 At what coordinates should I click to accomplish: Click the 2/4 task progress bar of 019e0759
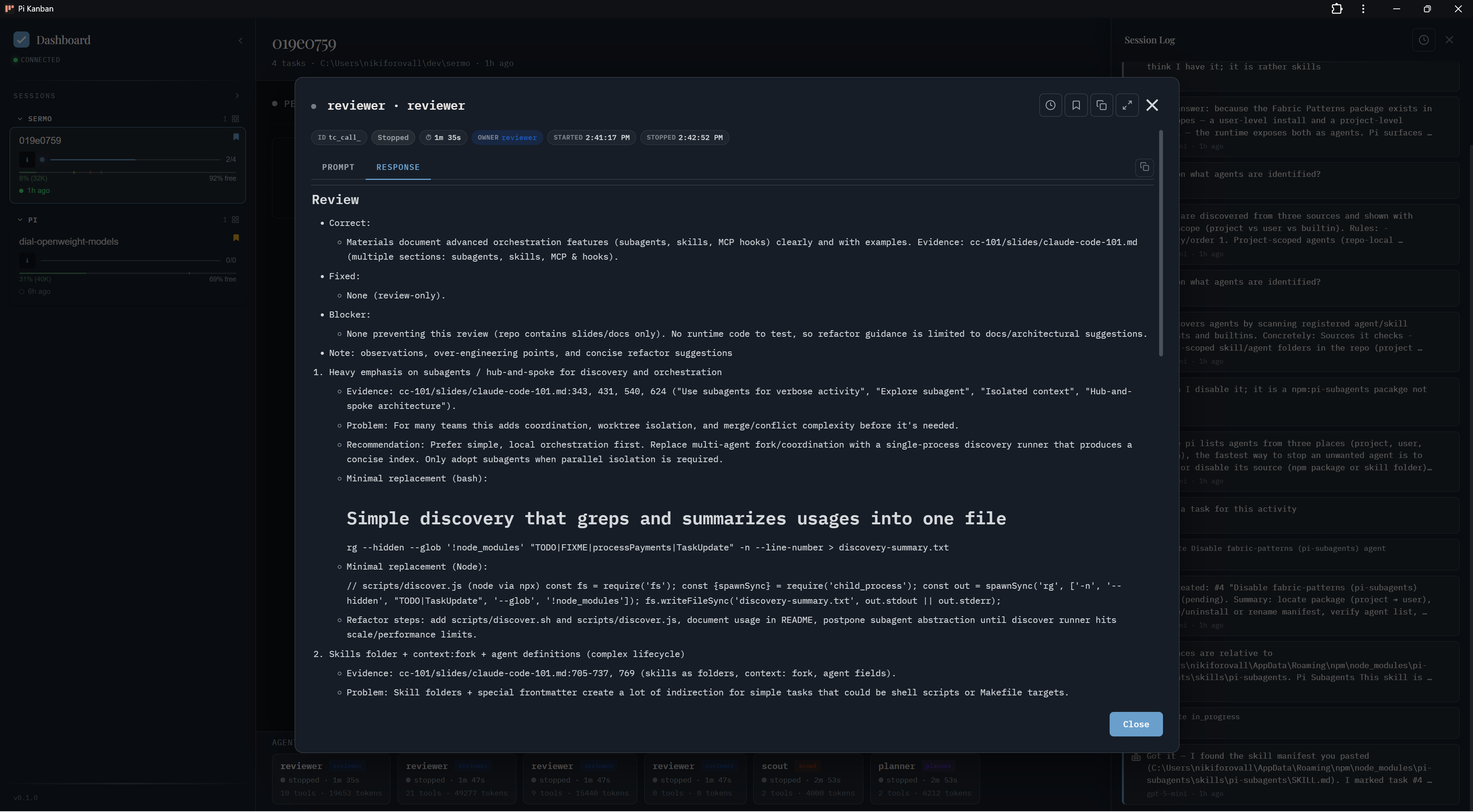[135, 160]
